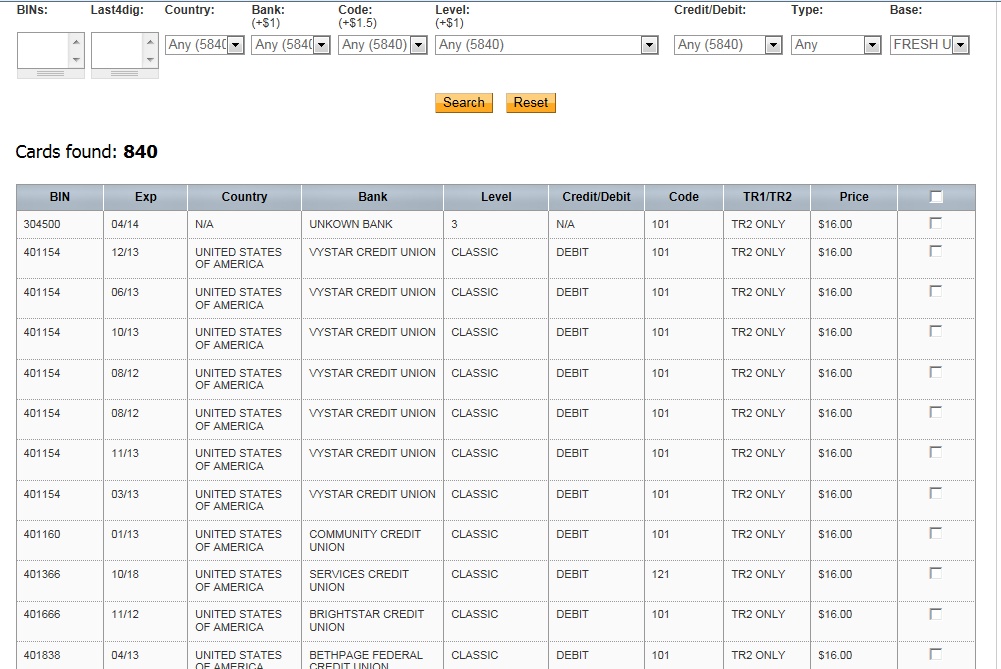This screenshot has width=1001, height=669.
Task: Click the expiry cell 01/13
Action: click(125, 534)
